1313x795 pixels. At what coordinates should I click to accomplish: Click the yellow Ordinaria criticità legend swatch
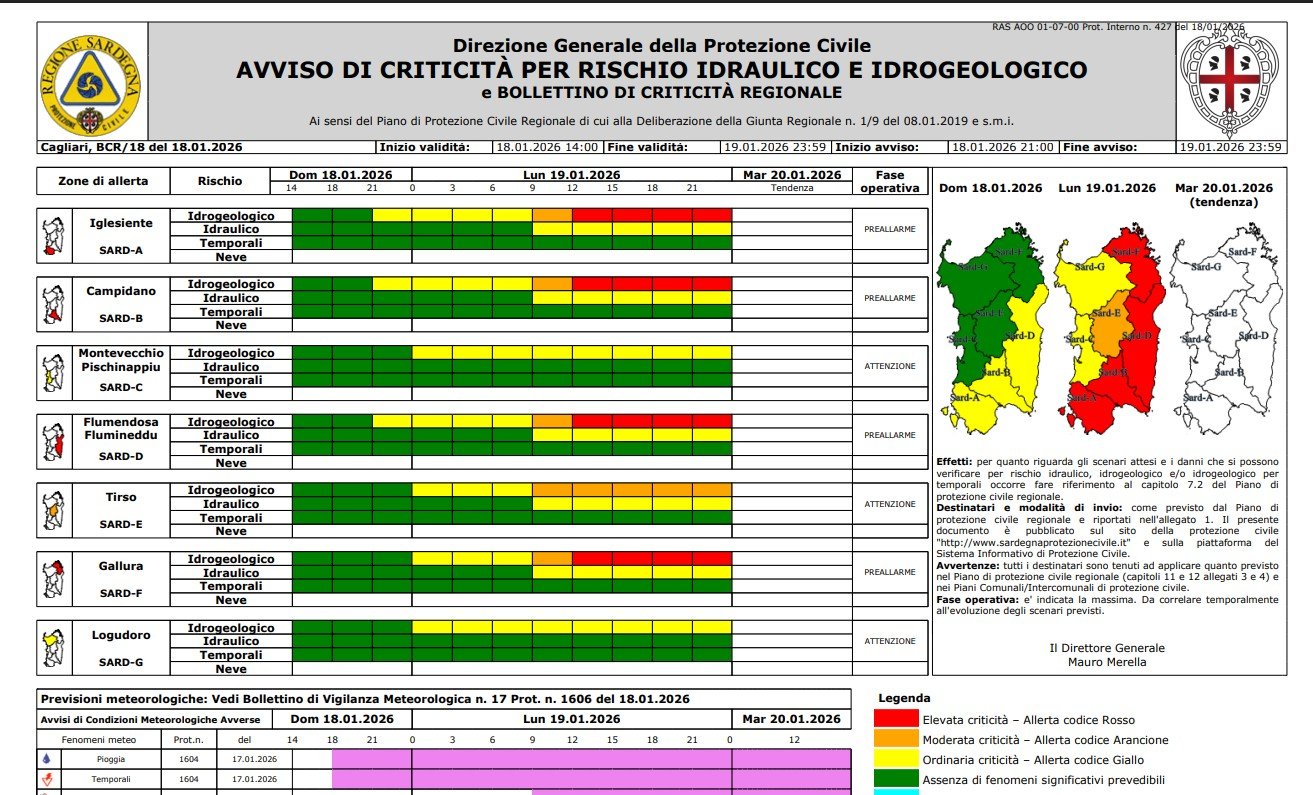point(895,759)
